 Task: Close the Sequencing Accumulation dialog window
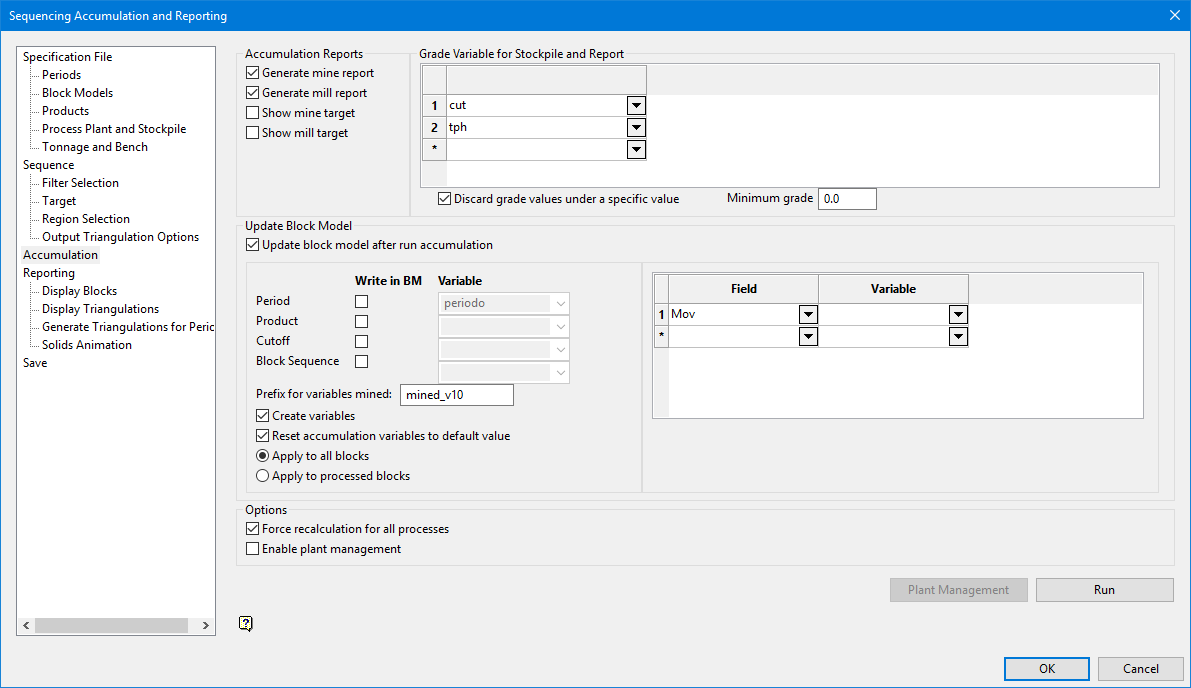click(1174, 15)
